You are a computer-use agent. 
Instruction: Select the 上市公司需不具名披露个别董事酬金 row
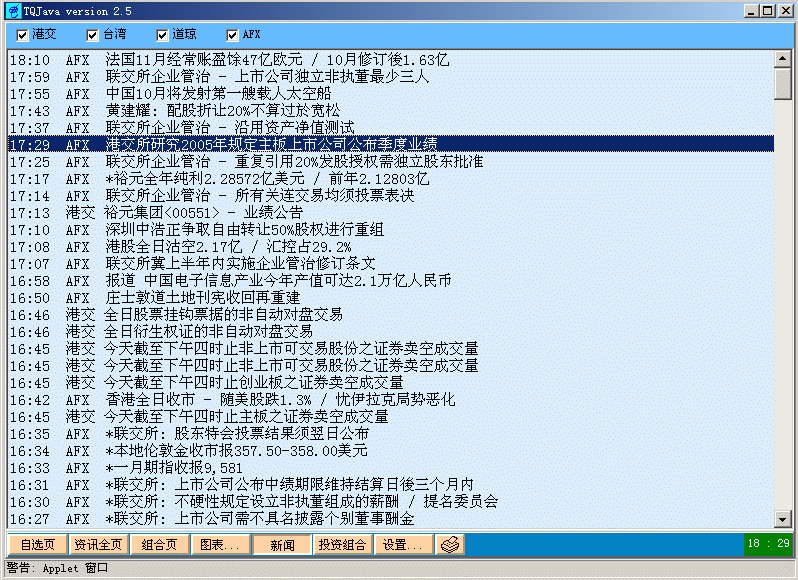[x=391, y=519]
